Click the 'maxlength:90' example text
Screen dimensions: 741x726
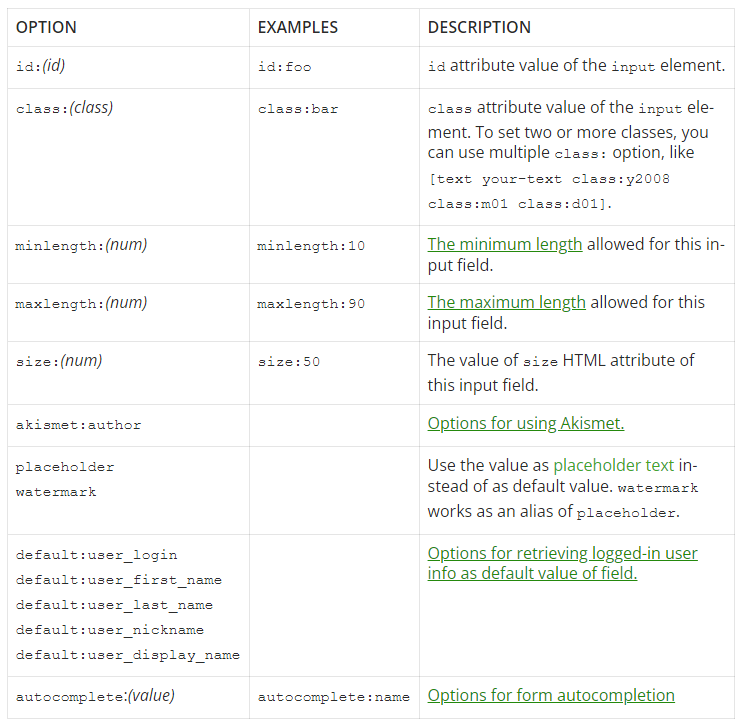[x=311, y=304]
